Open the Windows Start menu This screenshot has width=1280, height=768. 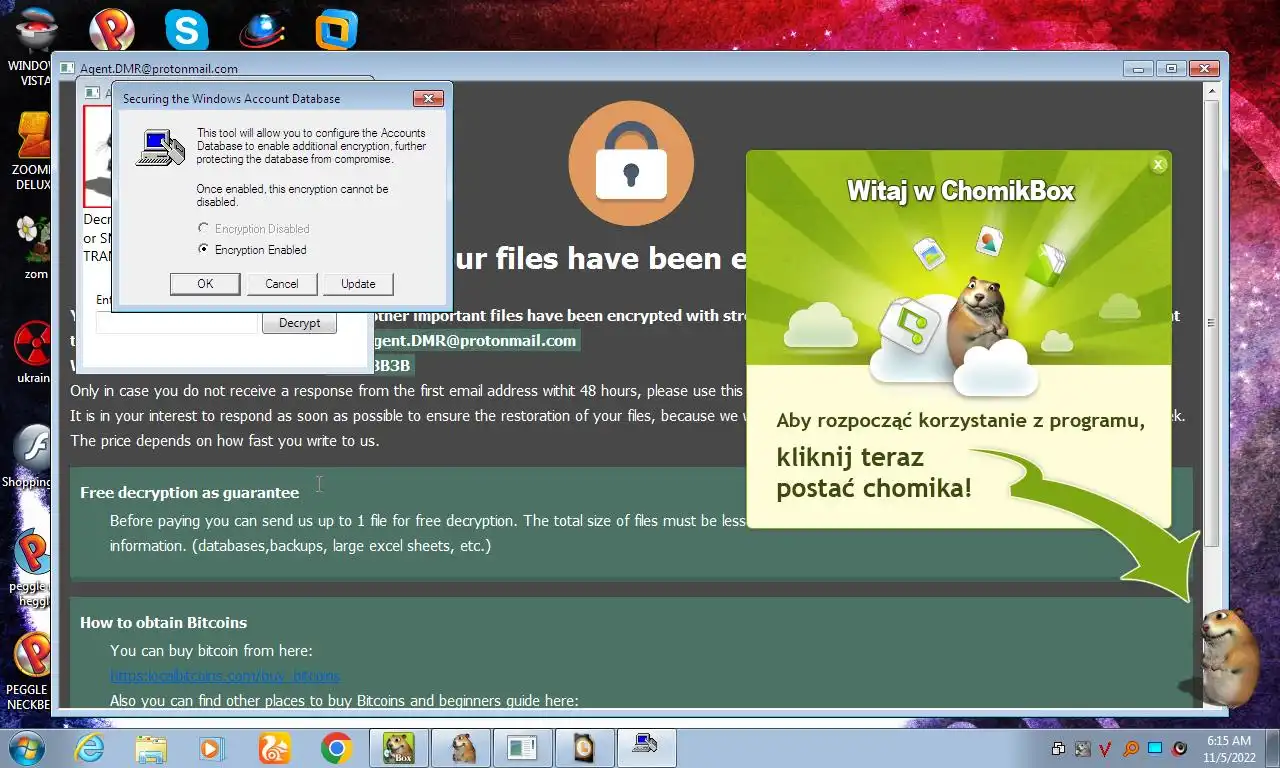click(x=27, y=747)
